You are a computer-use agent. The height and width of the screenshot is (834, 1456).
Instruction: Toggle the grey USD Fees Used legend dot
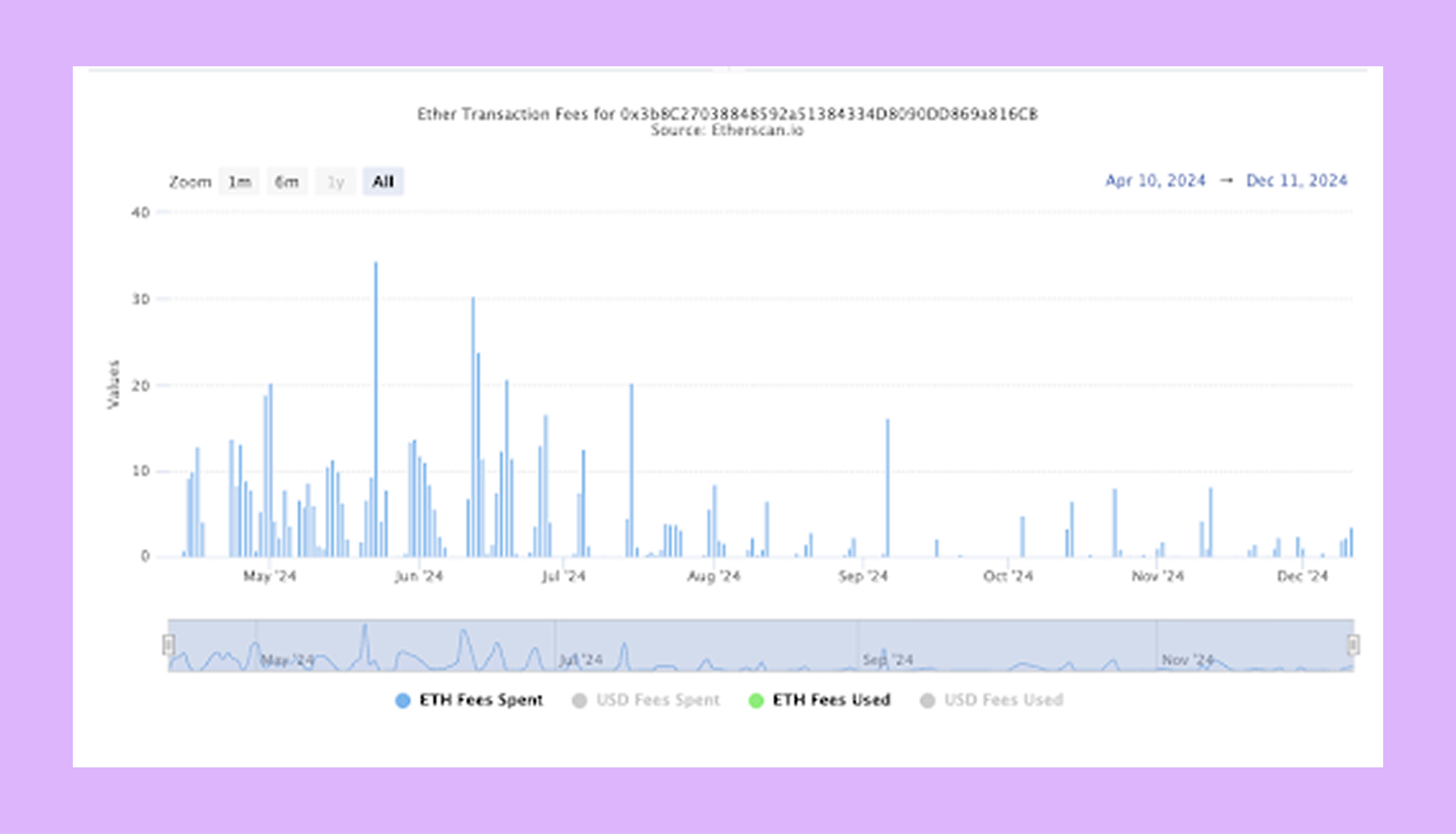coord(927,700)
